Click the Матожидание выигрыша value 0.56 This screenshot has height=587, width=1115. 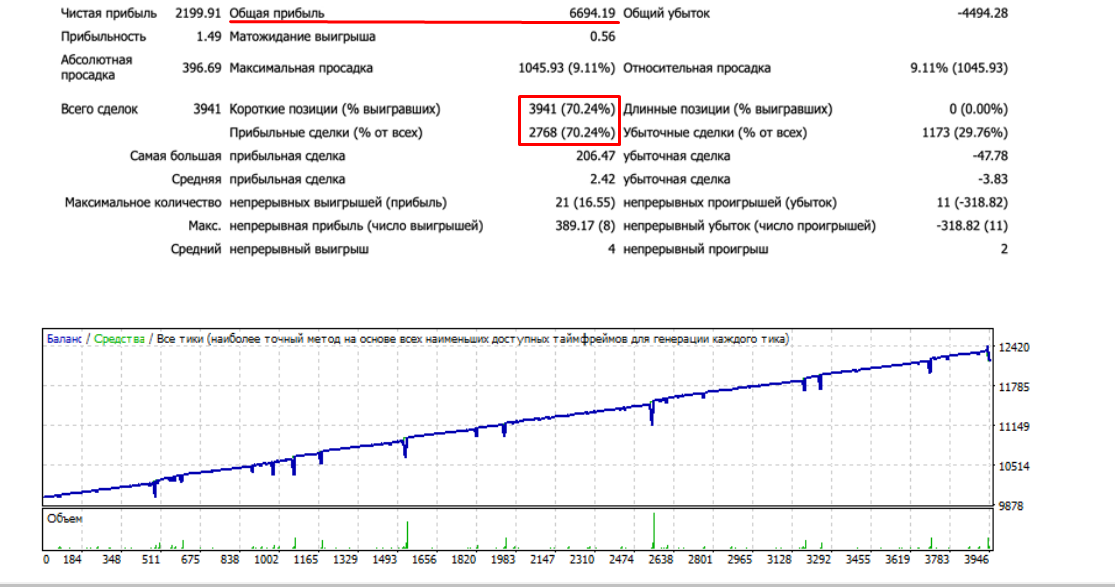point(602,36)
